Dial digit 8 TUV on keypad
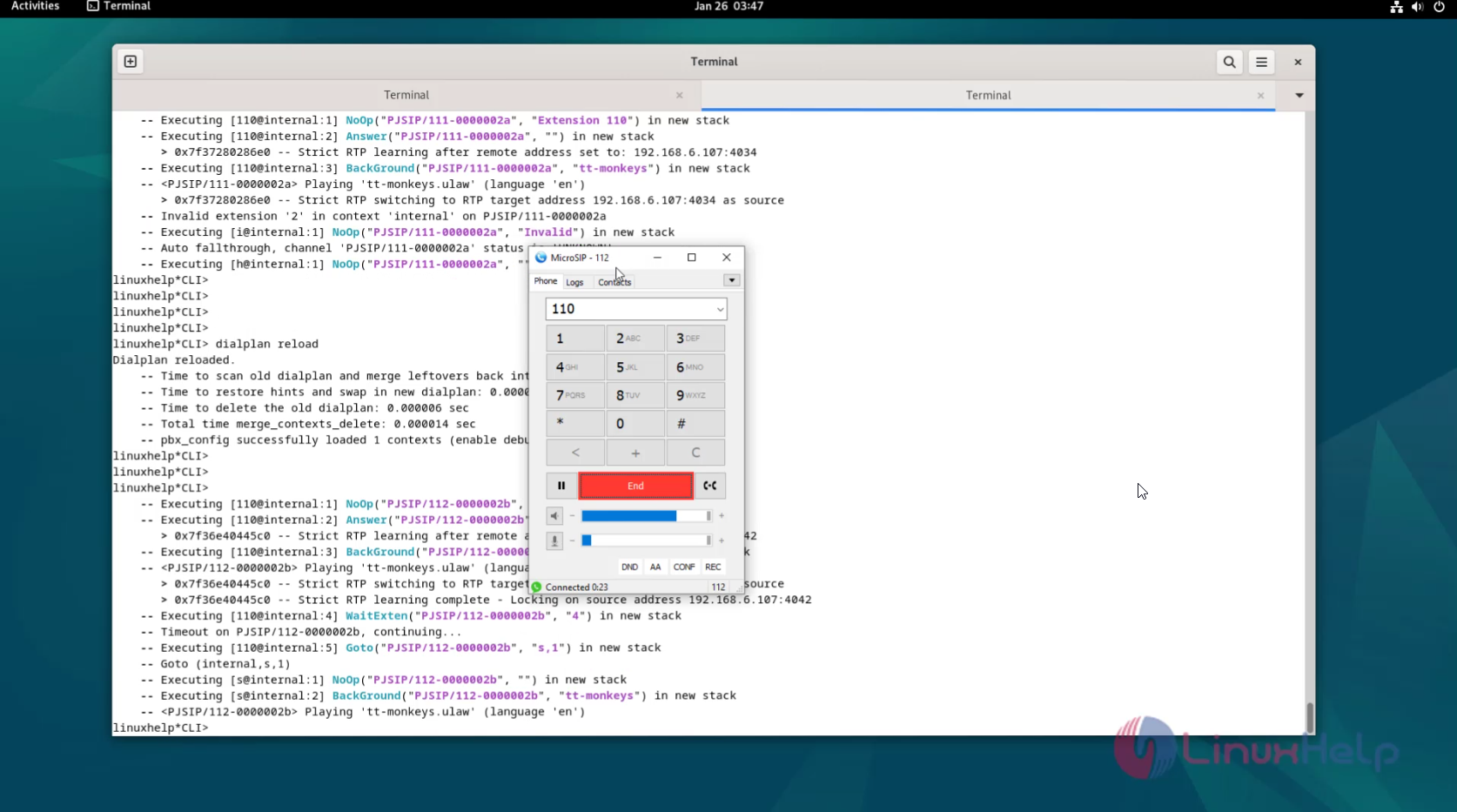The width and height of the screenshot is (1457, 812). (635, 395)
